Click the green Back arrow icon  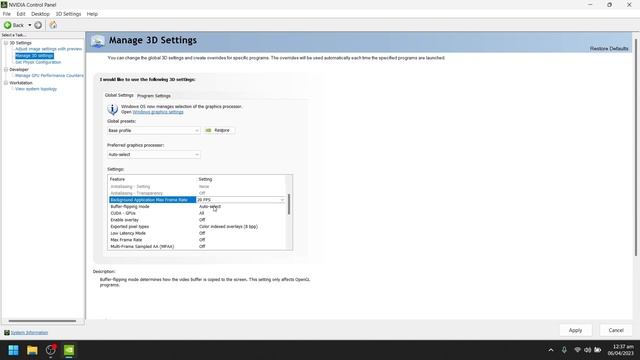7,25
